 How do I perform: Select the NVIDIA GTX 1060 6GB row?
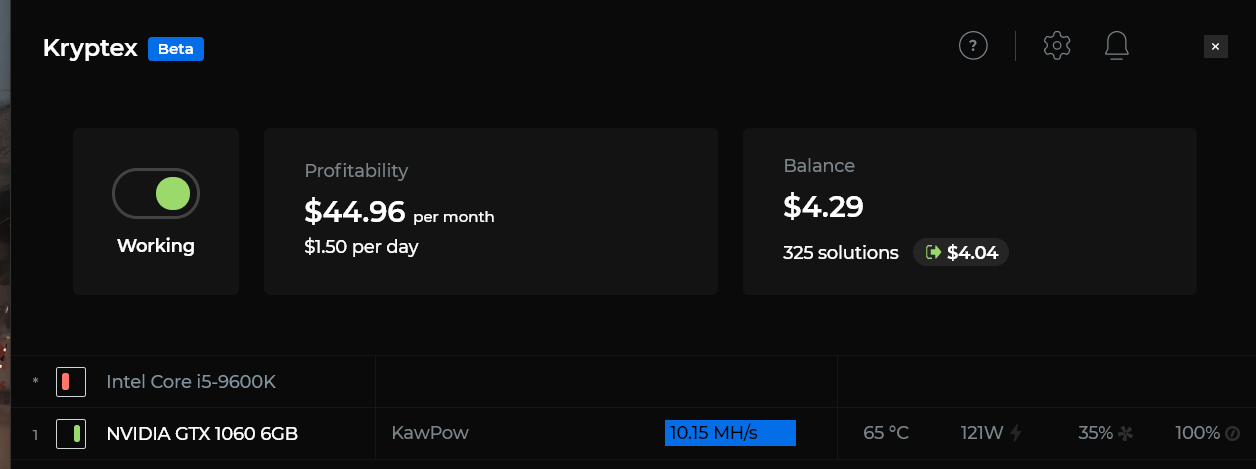[x=202, y=433]
